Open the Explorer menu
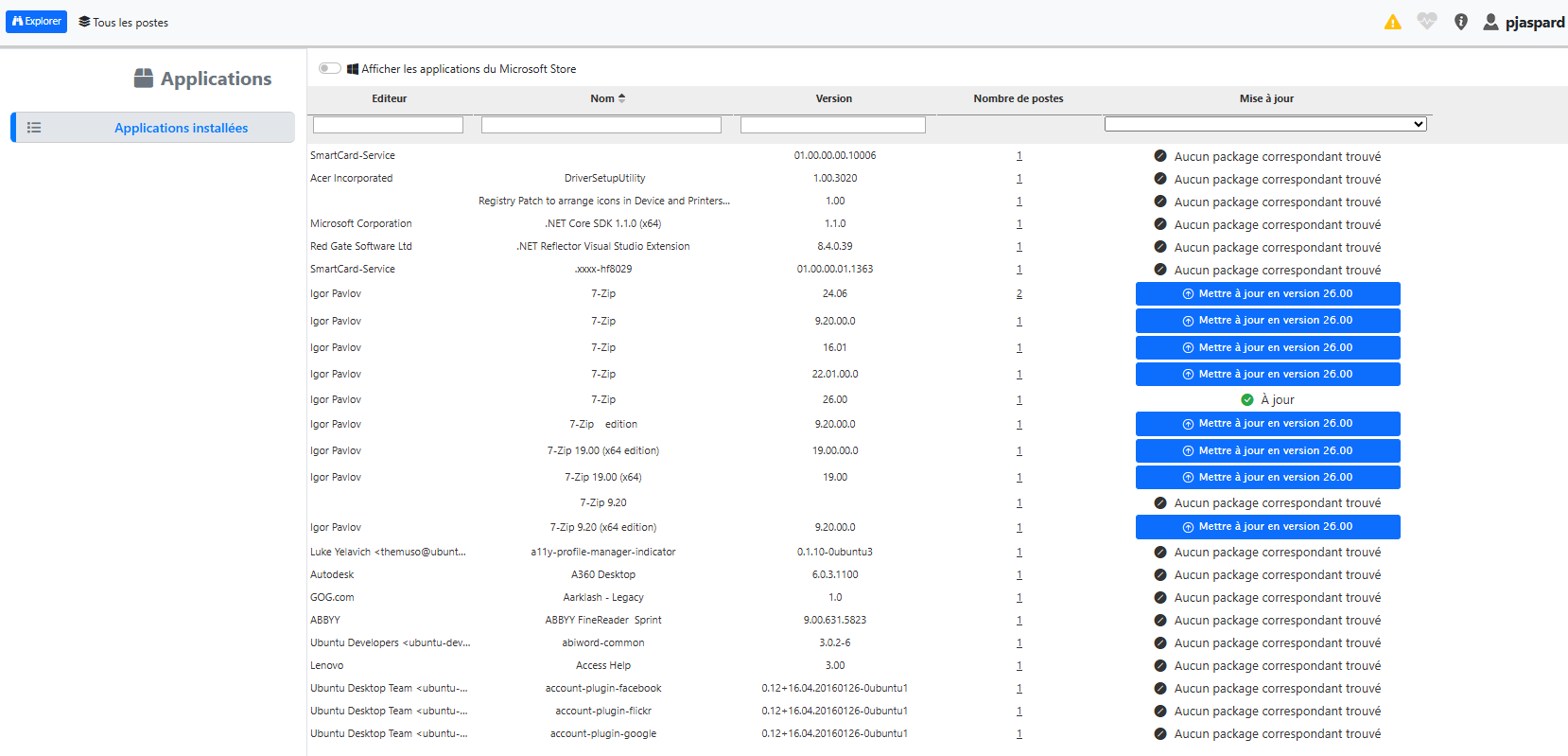This screenshot has width=1568, height=756. point(36,22)
